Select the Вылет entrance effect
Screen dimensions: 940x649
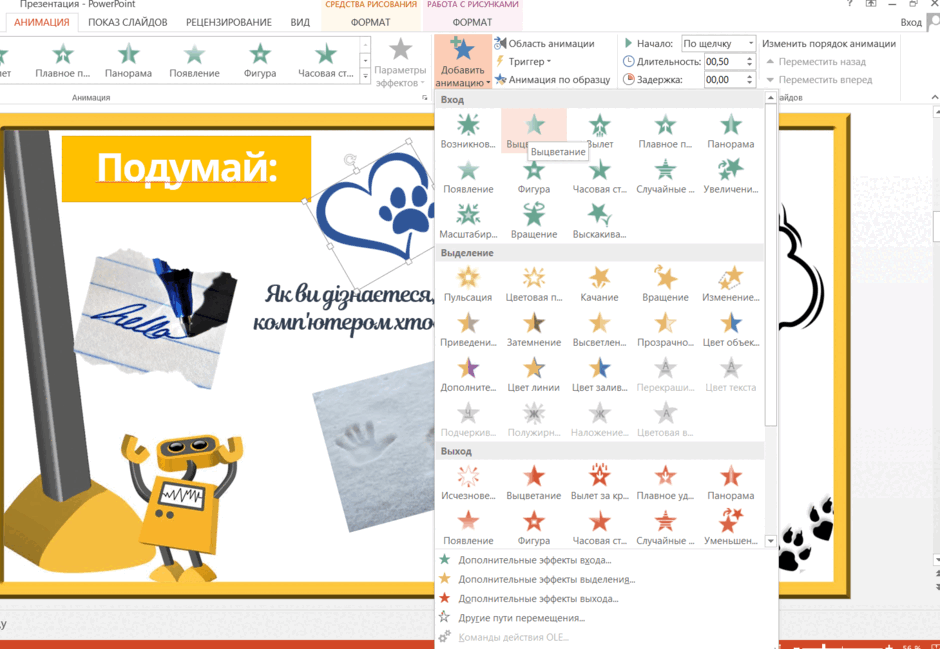[599, 131]
